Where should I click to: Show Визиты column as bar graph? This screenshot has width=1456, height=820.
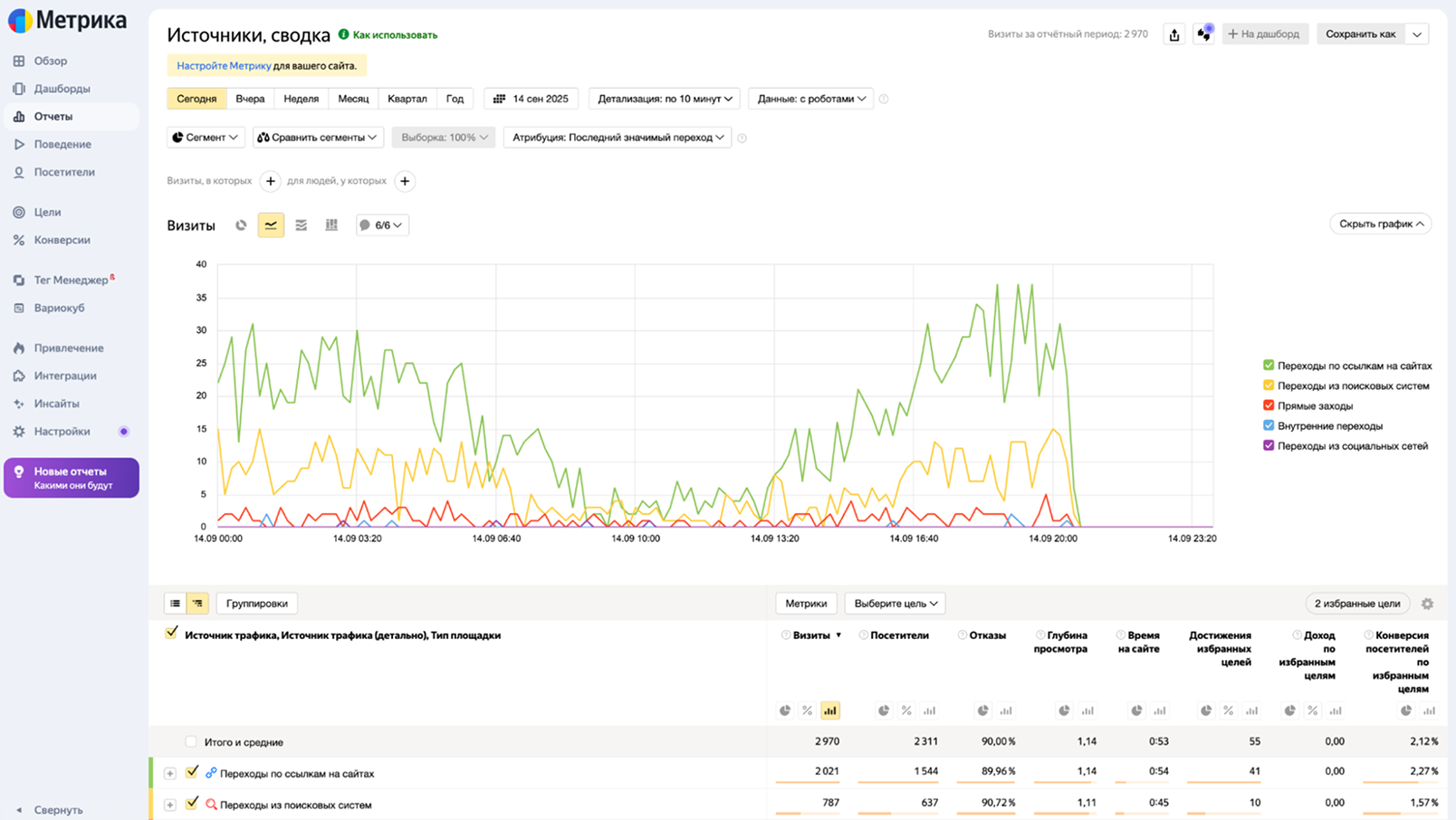[830, 710]
